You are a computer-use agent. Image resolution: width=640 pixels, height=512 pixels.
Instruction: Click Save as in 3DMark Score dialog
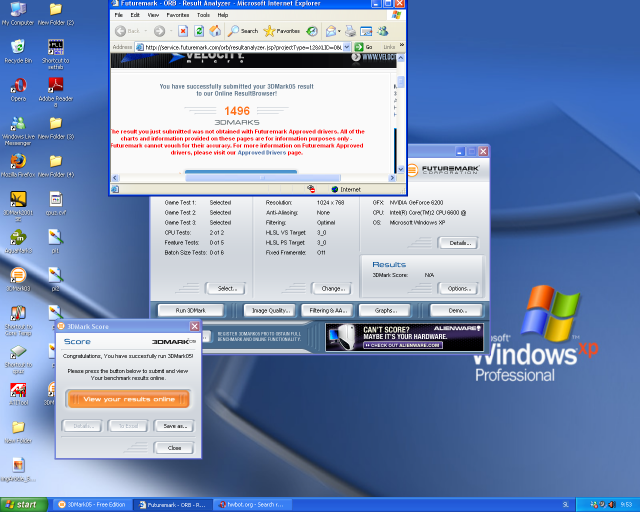tap(175, 426)
